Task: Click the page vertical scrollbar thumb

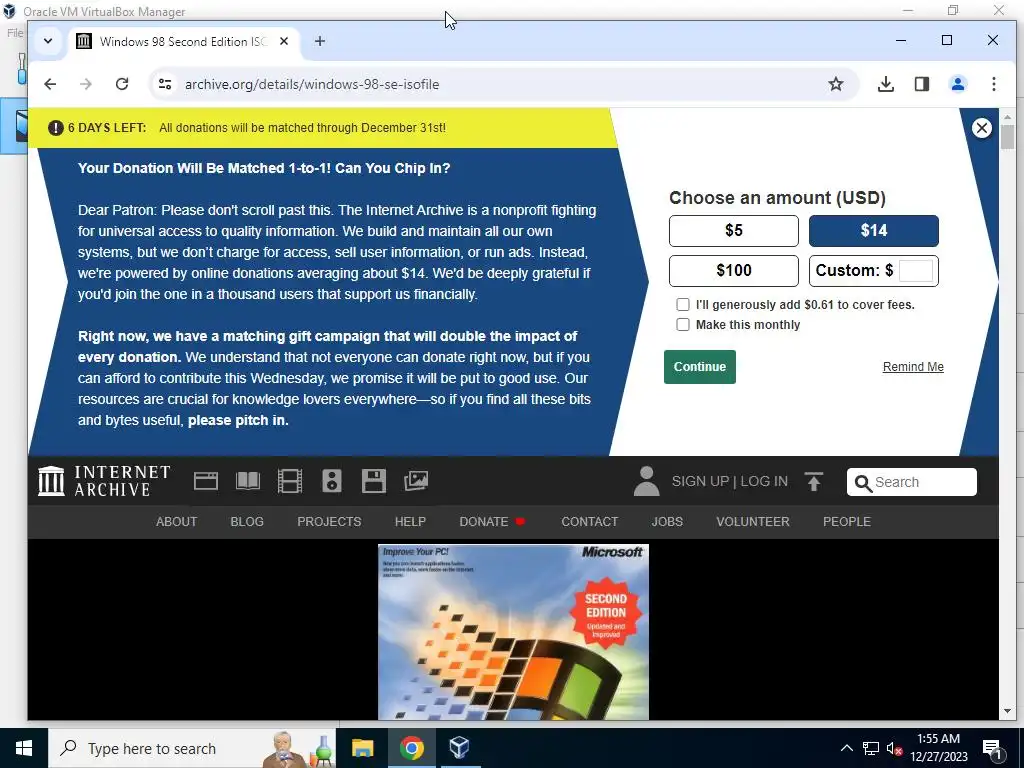Action: (x=1006, y=138)
